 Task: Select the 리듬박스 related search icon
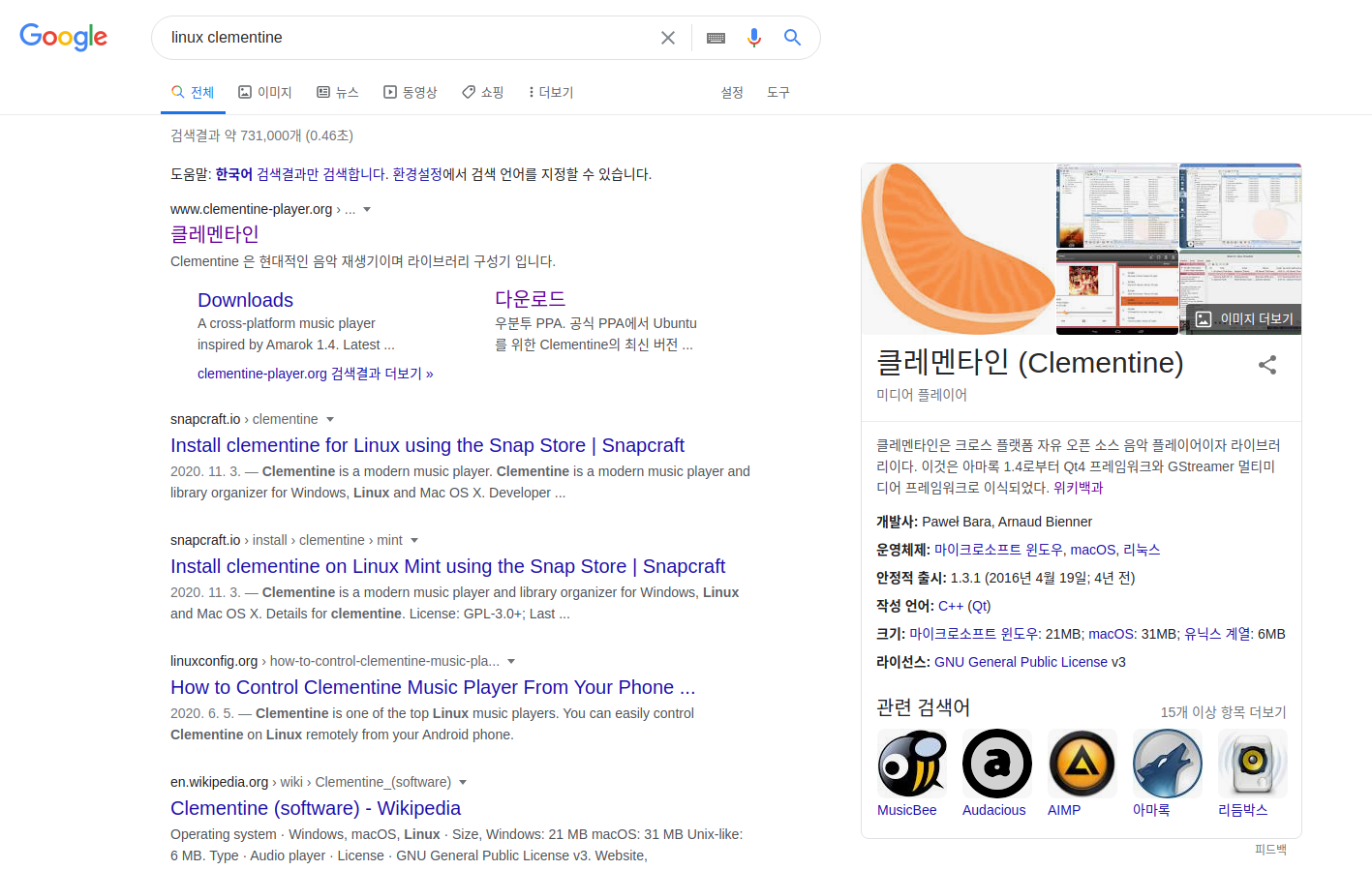(1252, 763)
